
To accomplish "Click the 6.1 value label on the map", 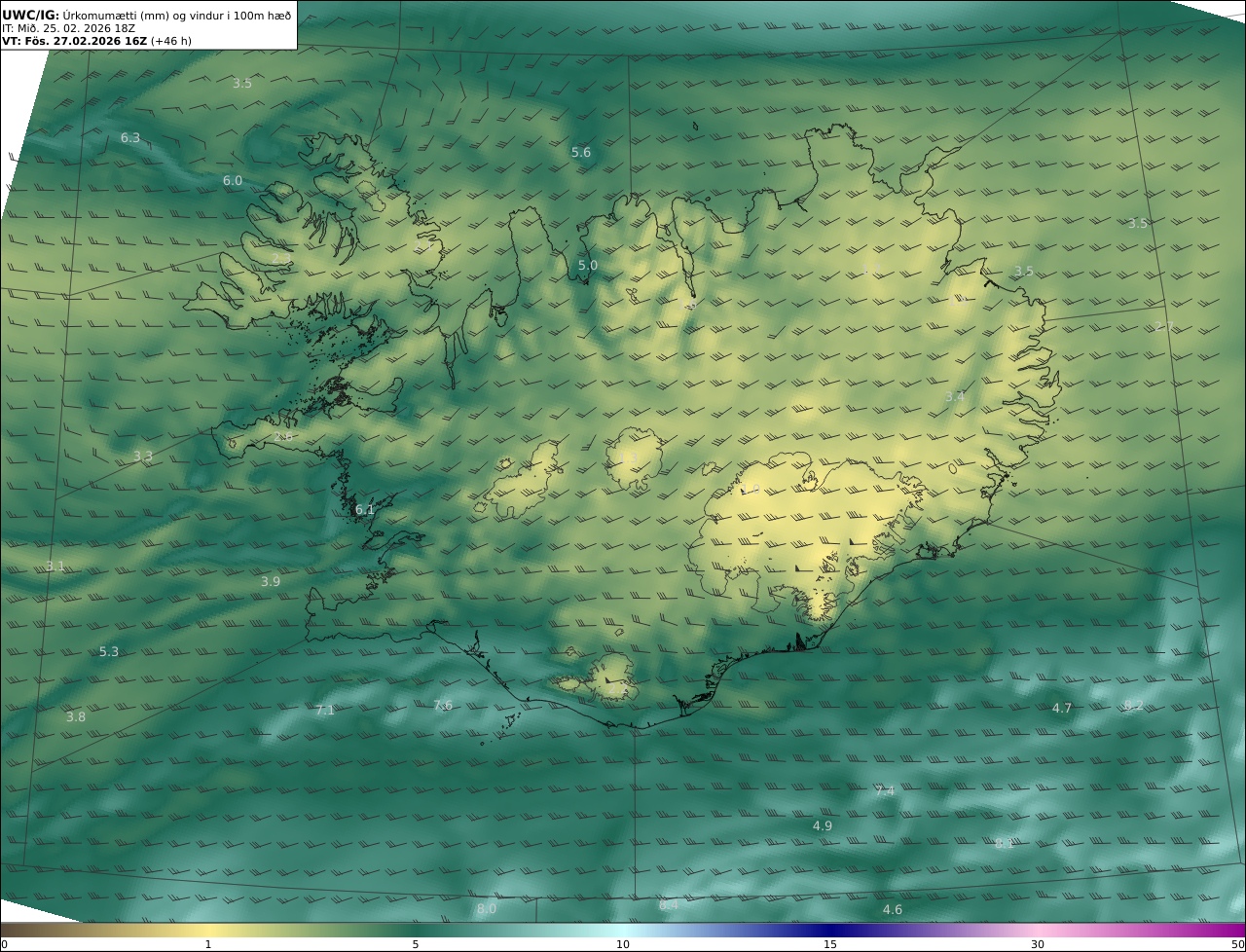I will [365, 510].
